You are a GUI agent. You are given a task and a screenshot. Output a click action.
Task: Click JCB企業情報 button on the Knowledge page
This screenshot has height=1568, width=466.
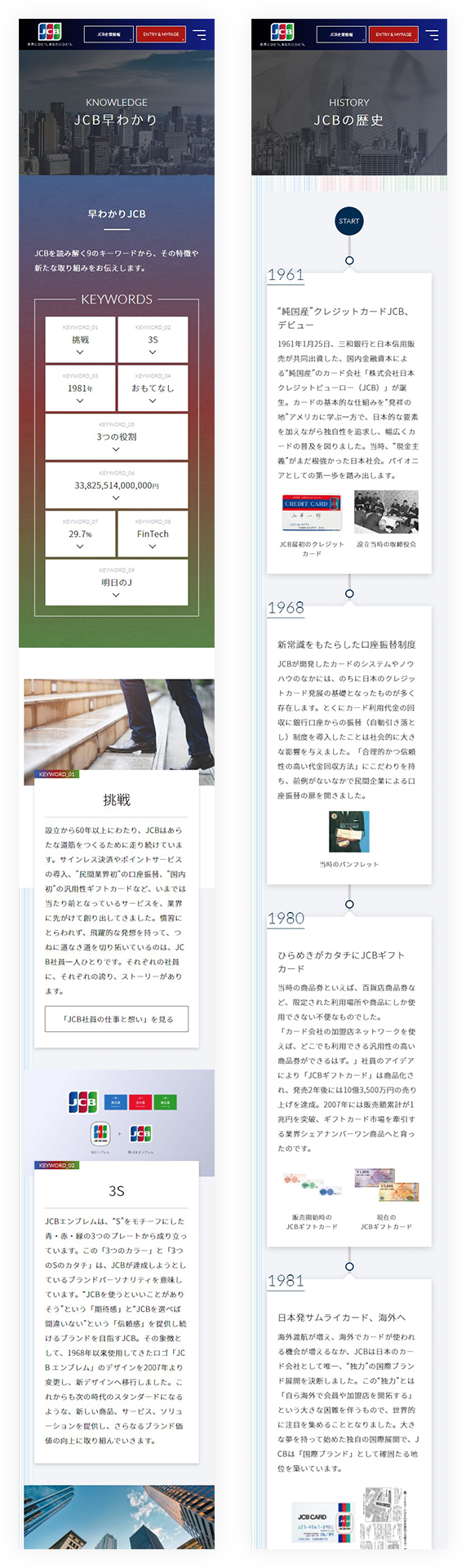[109, 35]
